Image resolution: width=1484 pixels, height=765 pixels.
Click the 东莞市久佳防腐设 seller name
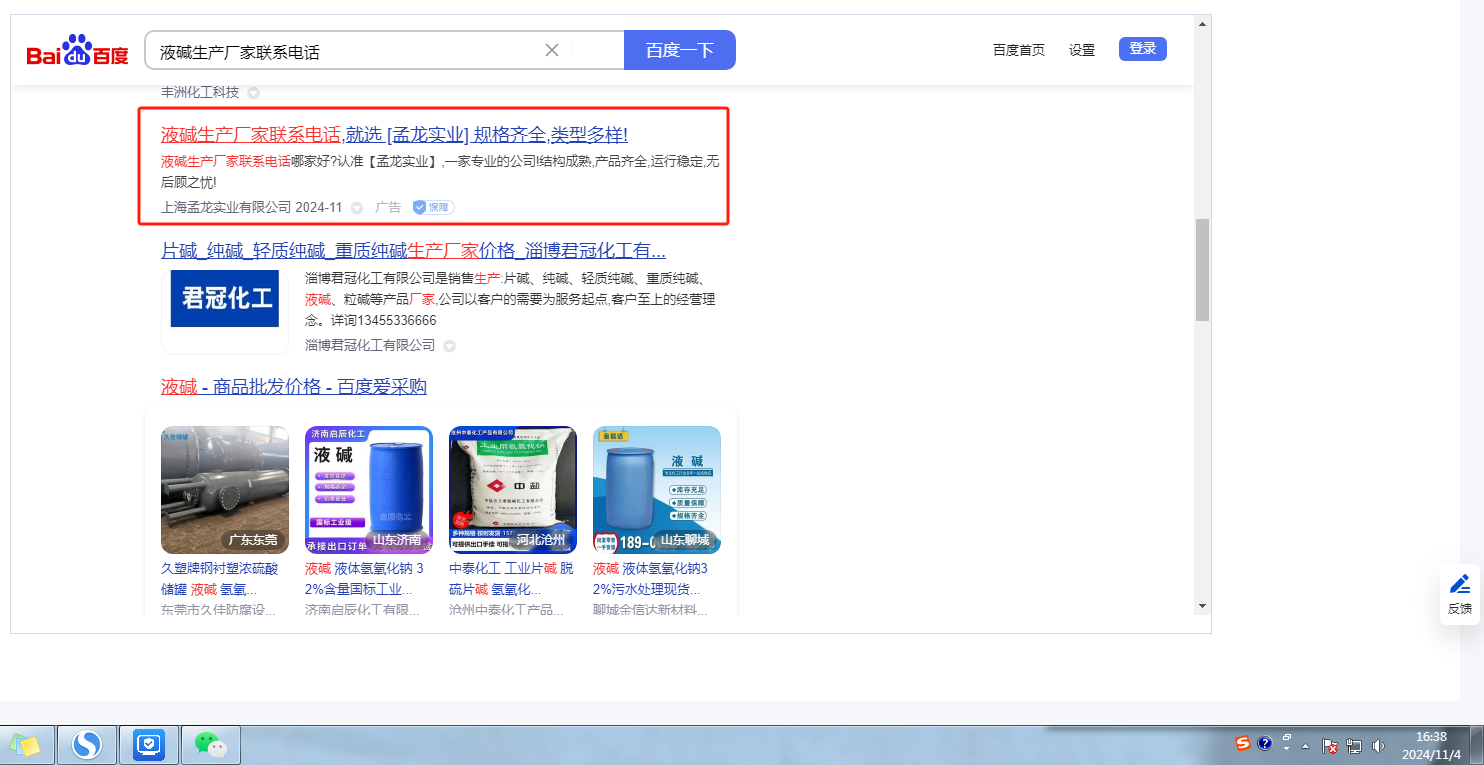tap(218, 609)
